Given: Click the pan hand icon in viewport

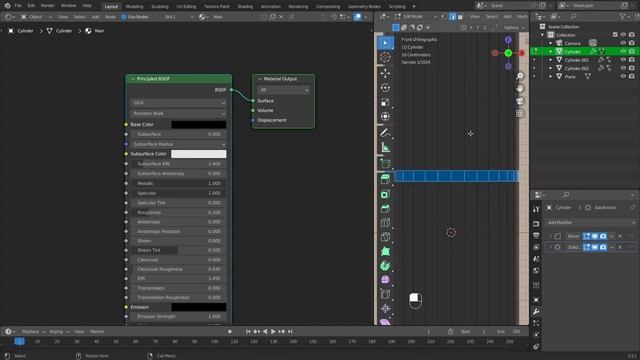Looking at the screenshot, I should pyautogui.click(x=520, y=88).
